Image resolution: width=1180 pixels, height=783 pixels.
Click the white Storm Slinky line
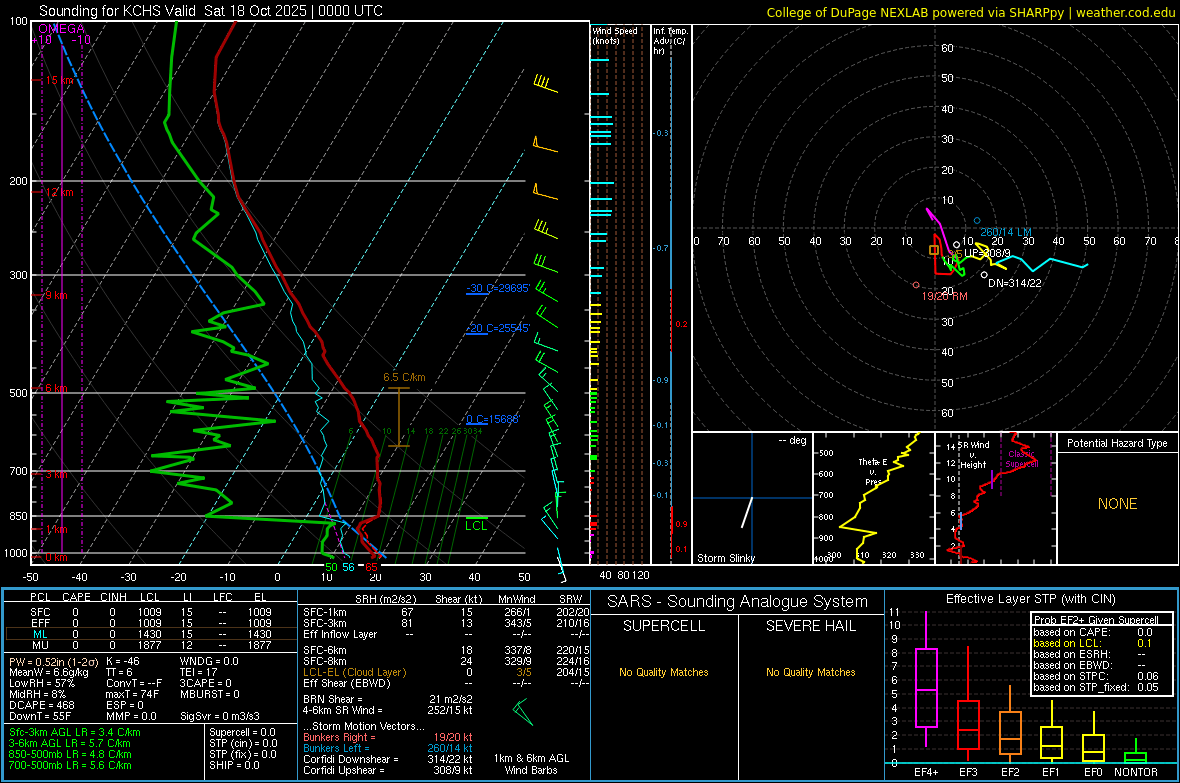[x=747, y=512]
